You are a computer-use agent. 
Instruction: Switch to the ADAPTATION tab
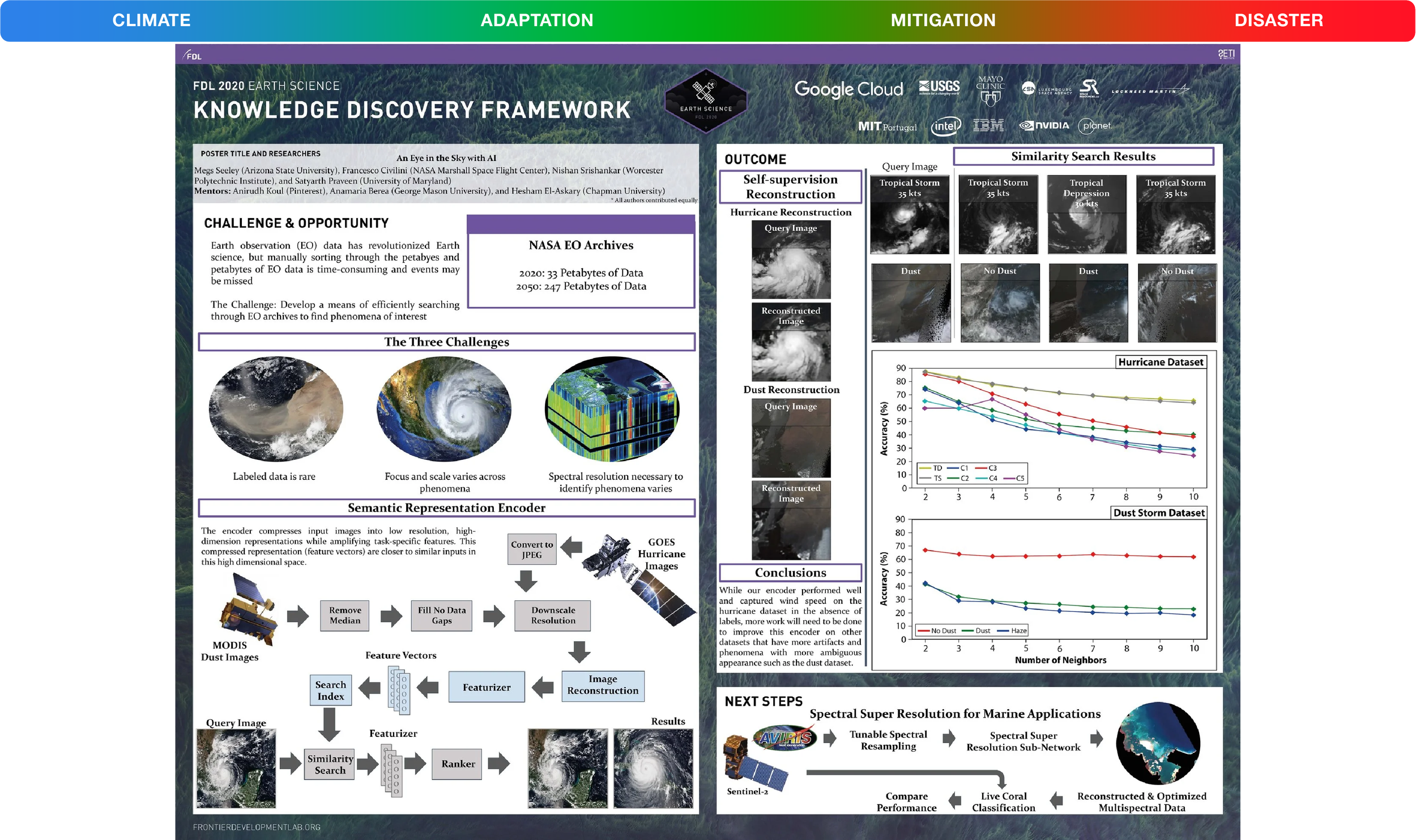(537, 20)
